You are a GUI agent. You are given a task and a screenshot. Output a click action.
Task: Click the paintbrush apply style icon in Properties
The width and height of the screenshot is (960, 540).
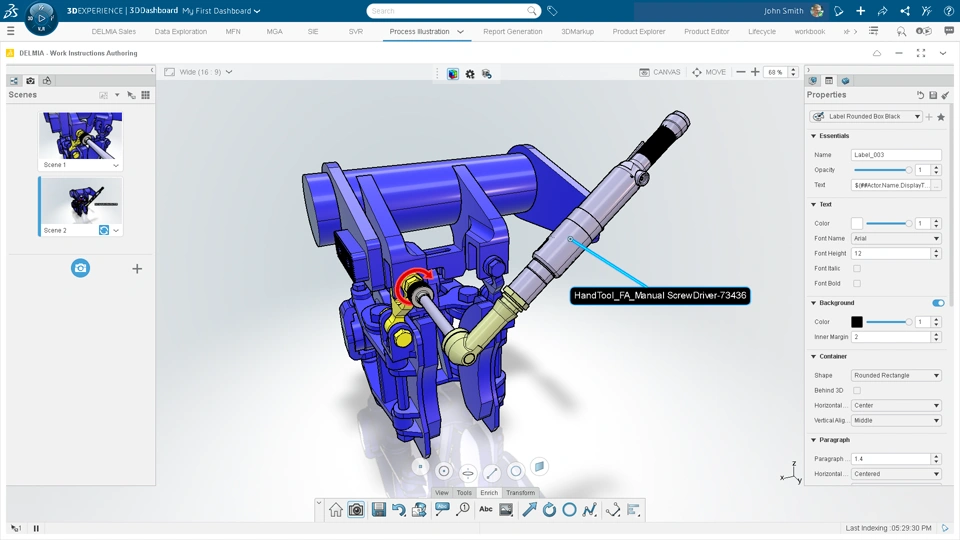pos(945,95)
